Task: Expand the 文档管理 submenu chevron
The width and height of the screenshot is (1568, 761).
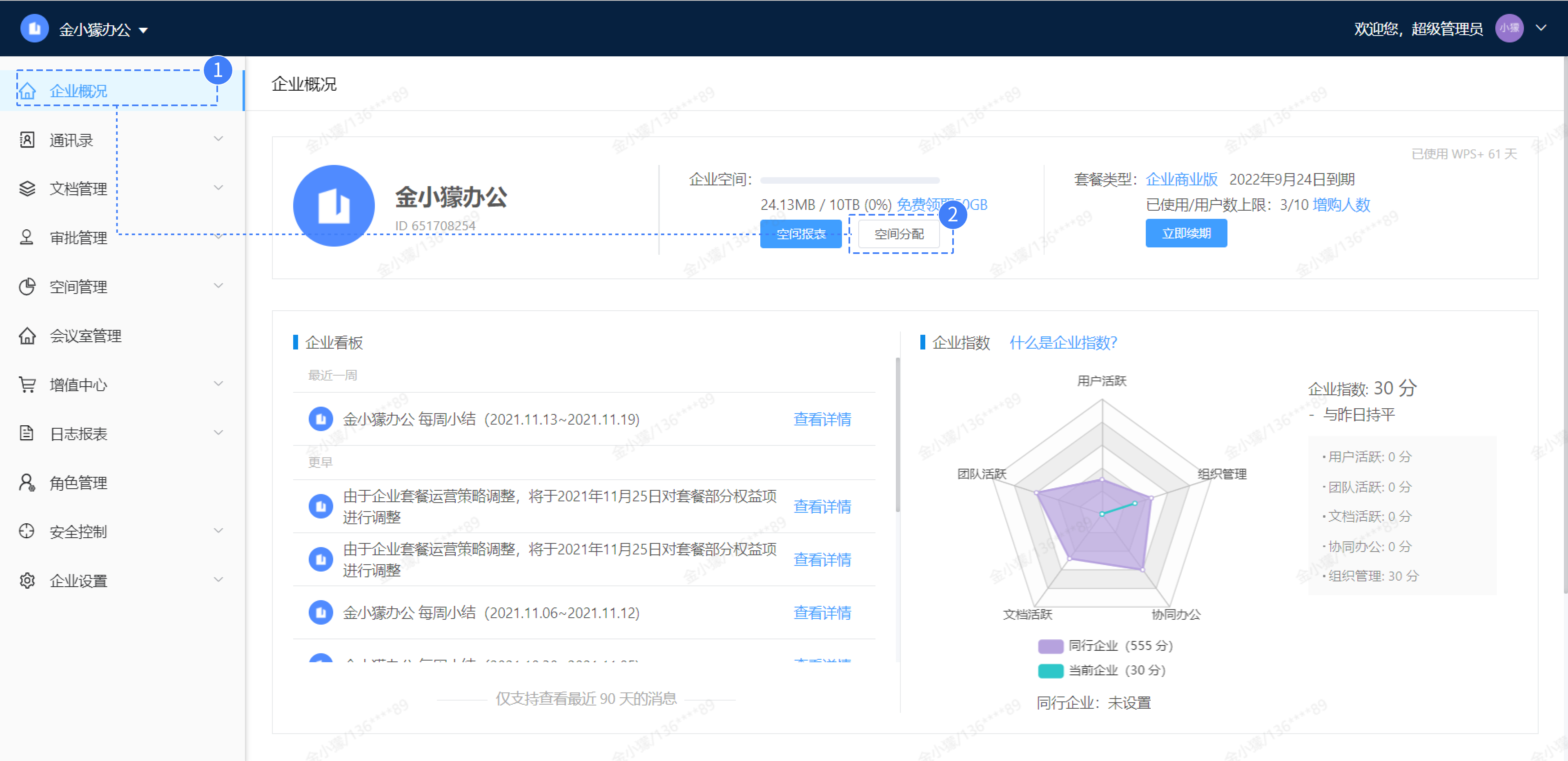Action: (218, 187)
